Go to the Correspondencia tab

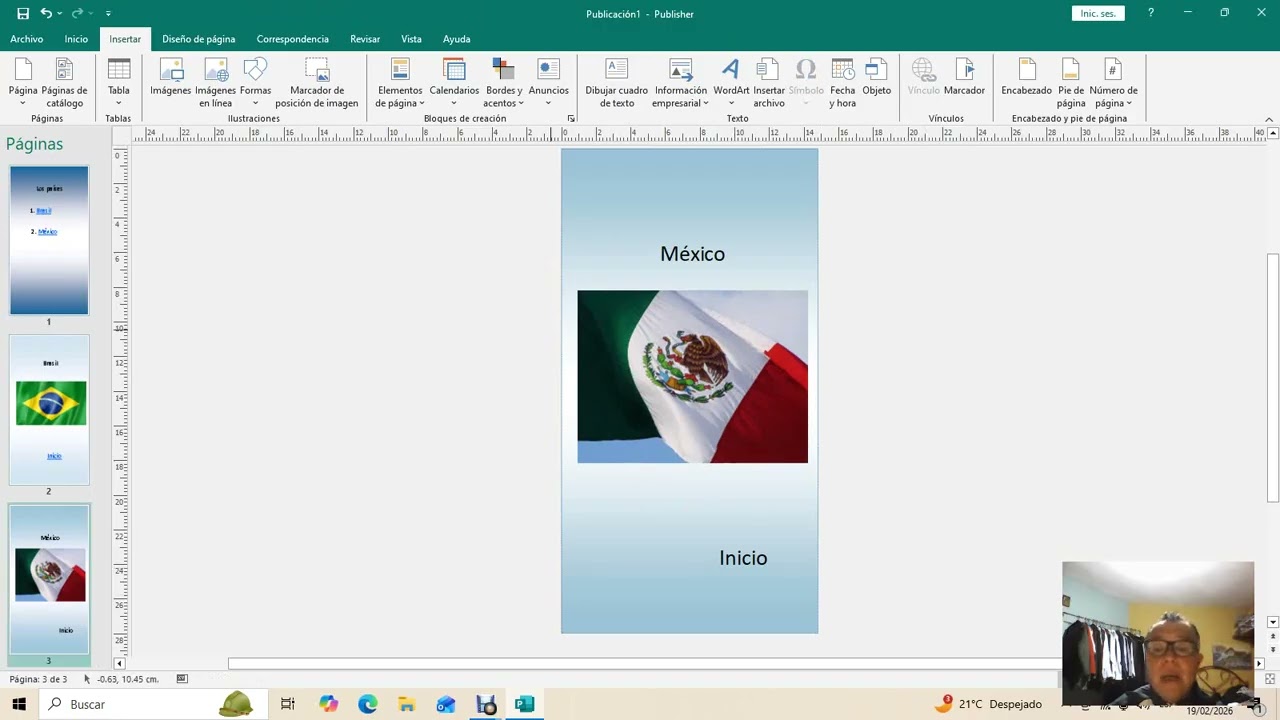click(x=292, y=39)
